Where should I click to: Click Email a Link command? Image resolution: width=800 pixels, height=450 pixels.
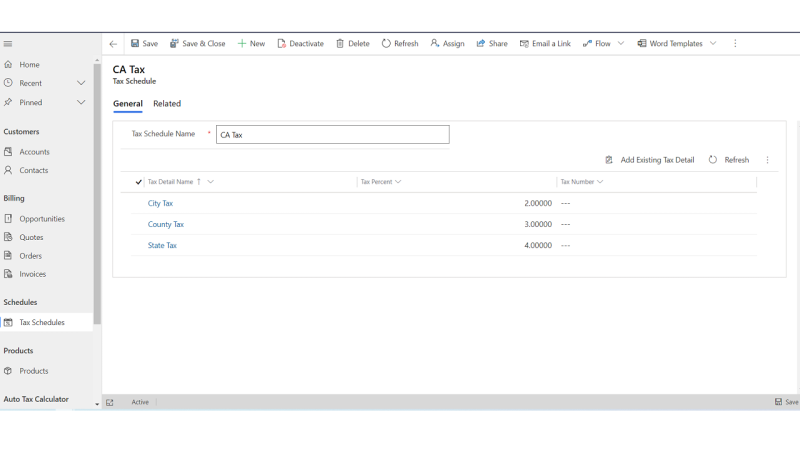click(x=545, y=44)
